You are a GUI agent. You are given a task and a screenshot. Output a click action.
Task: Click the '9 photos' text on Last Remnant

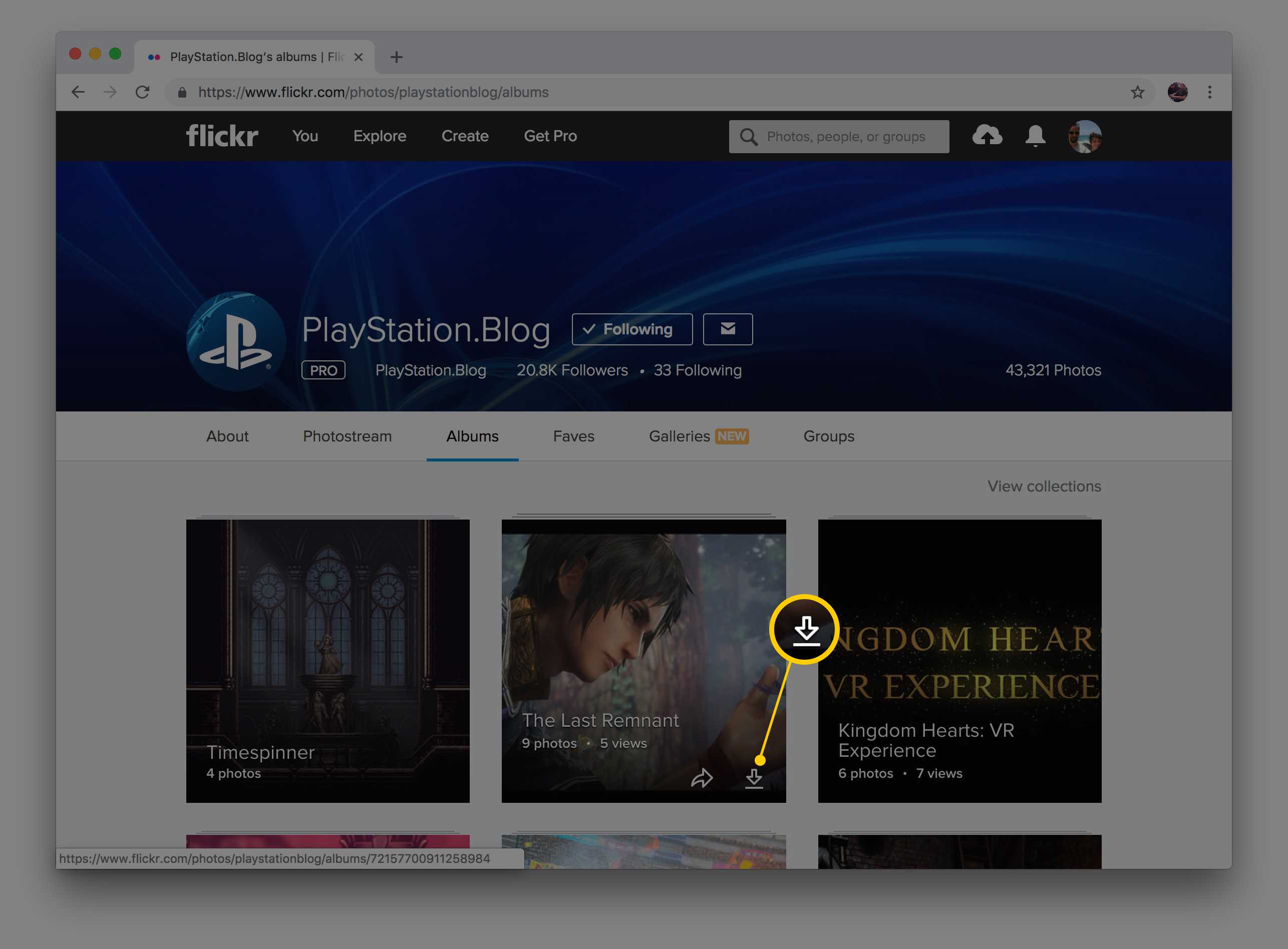click(549, 743)
